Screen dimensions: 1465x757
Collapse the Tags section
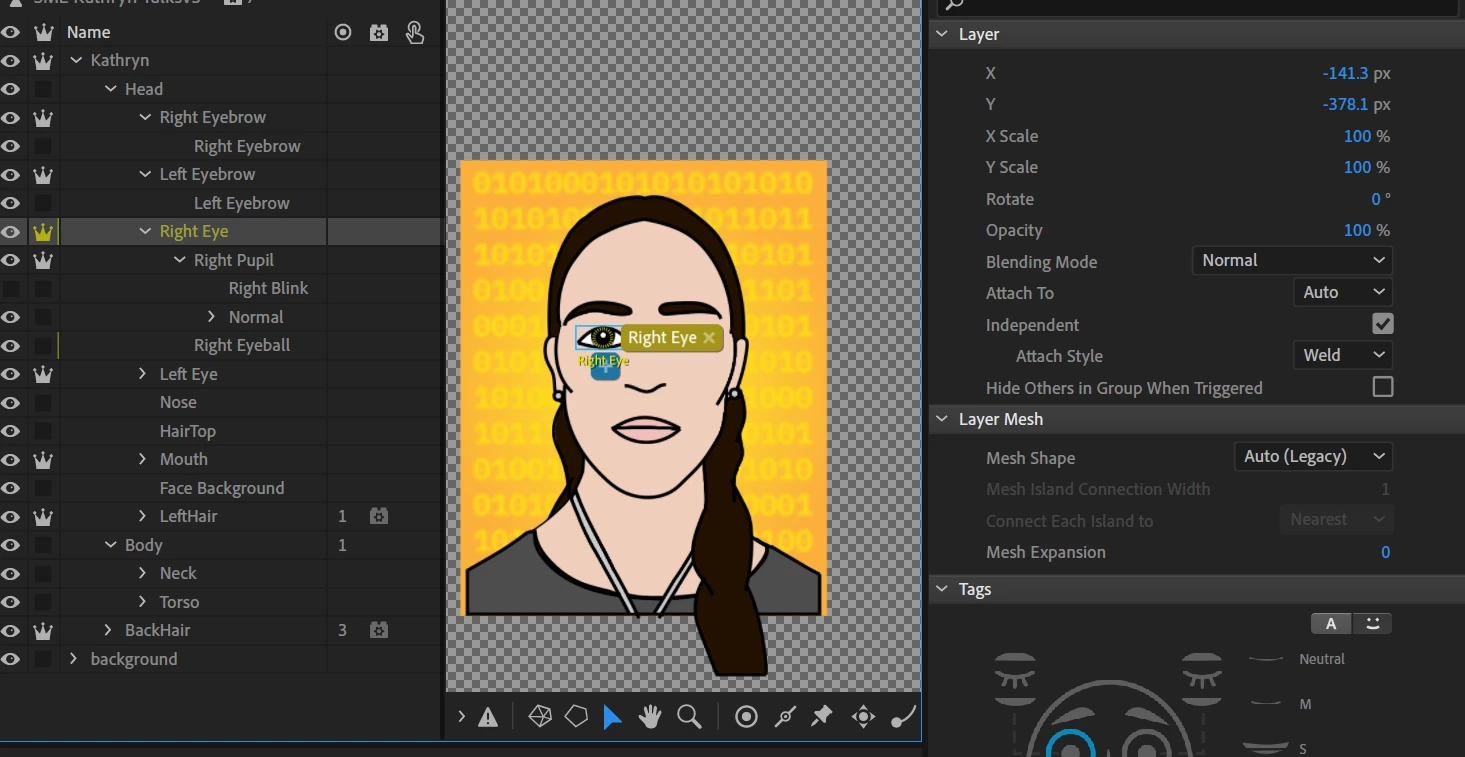pyautogui.click(x=942, y=589)
